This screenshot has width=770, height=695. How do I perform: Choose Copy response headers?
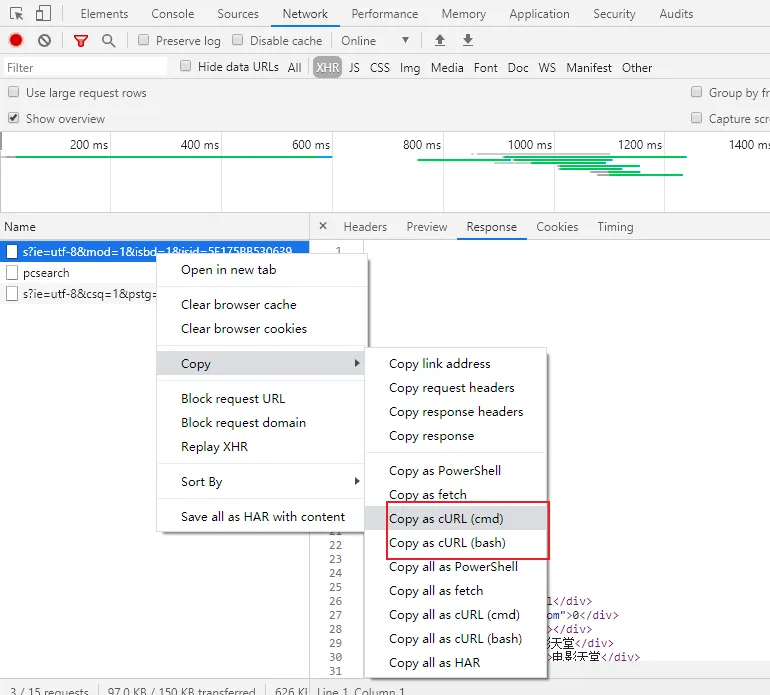point(456,412)
